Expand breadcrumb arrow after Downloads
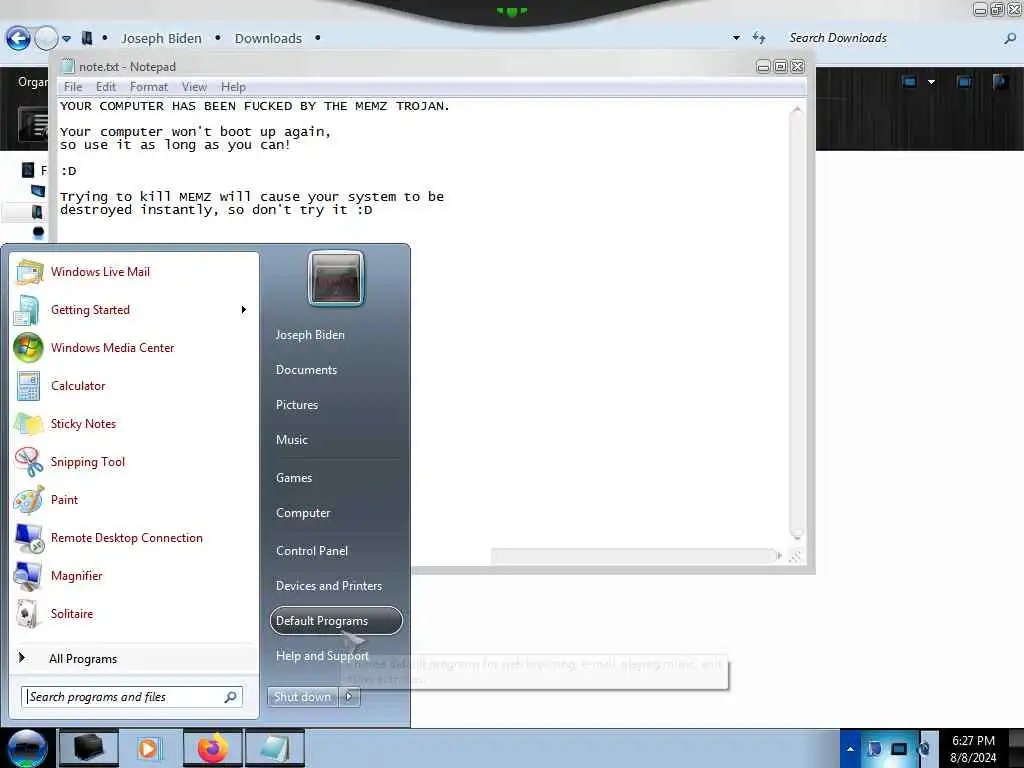Viewport: 1024px width, 768px height. [317, 38]
